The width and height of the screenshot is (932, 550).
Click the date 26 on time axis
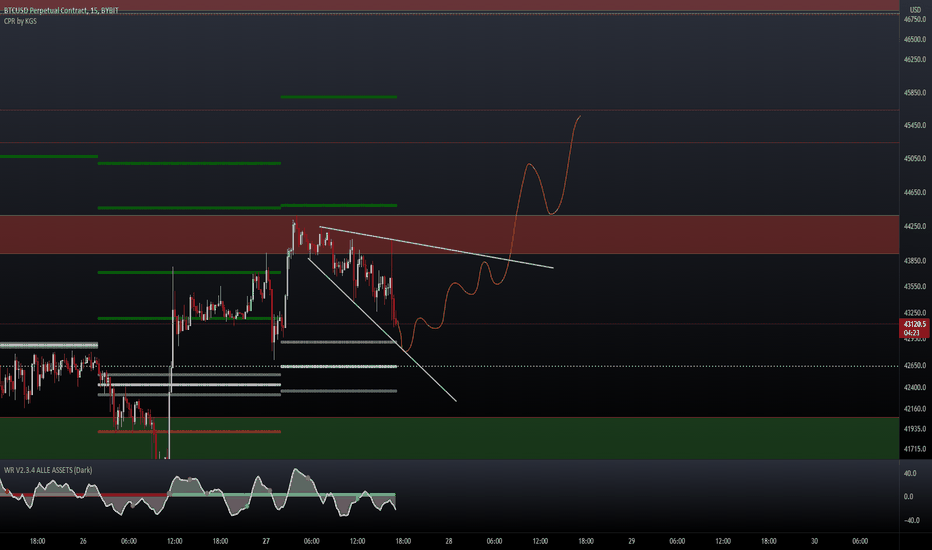[x=83, y=541]
